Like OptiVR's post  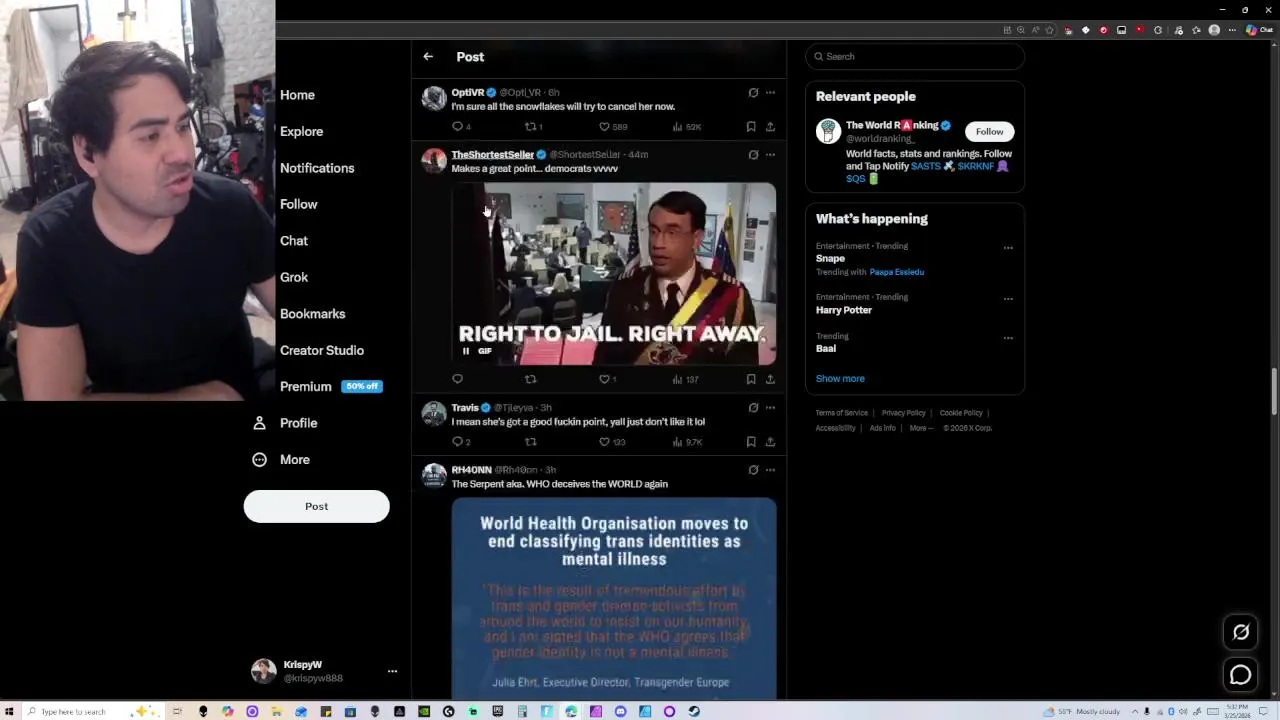pos(604,127)
